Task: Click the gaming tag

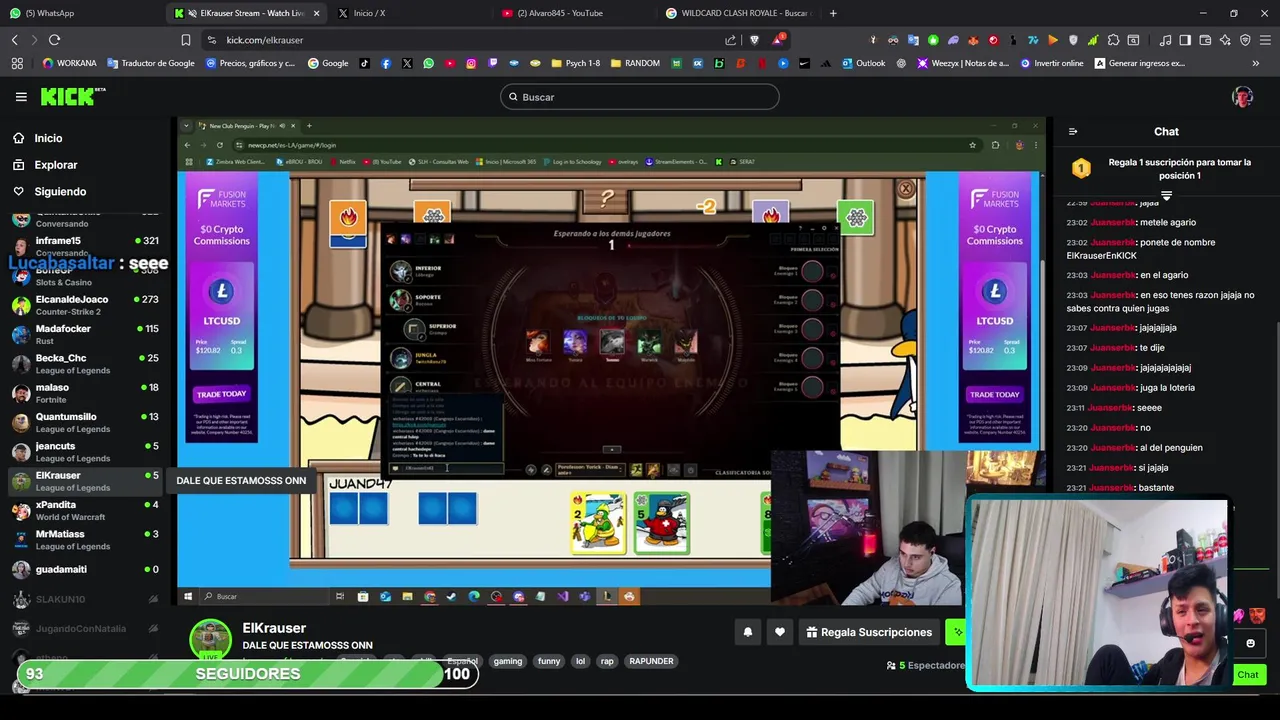Action: click(508, 661)
